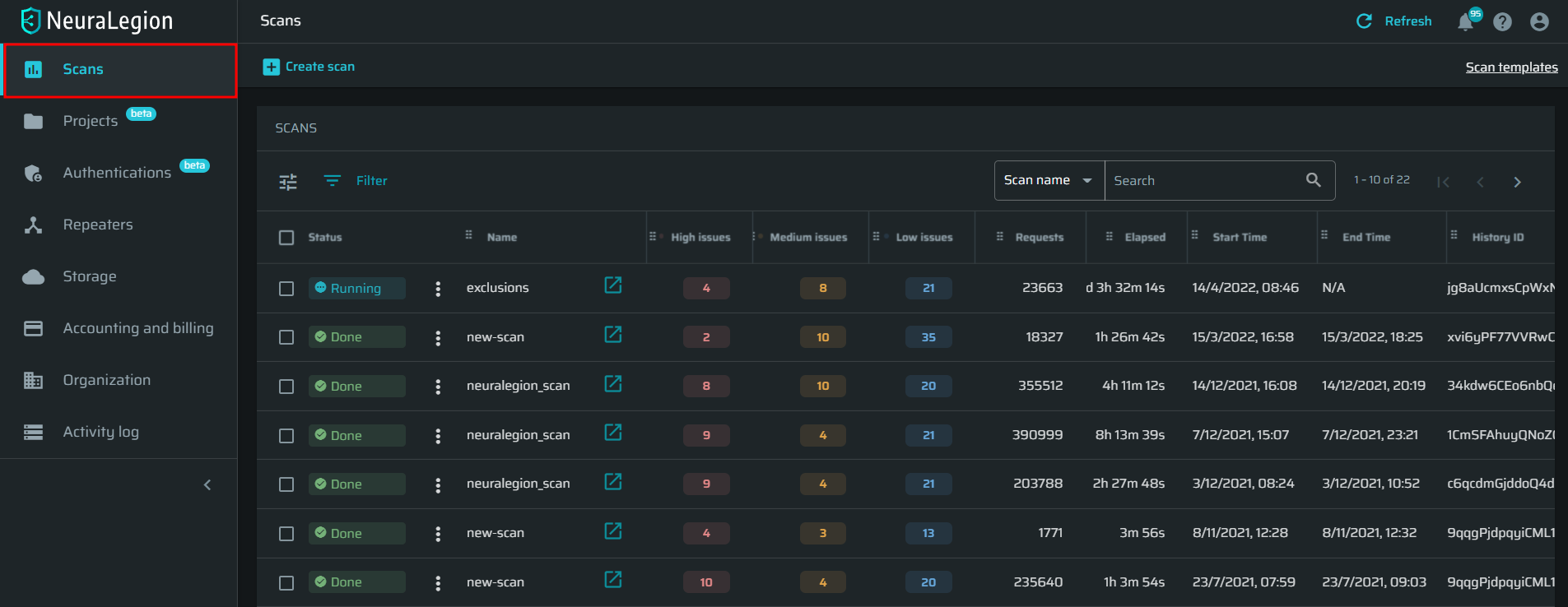Viewport: 1568px width, 607px height.
Task: Refresh the scans list
Action: click(x=1394, y=21)
